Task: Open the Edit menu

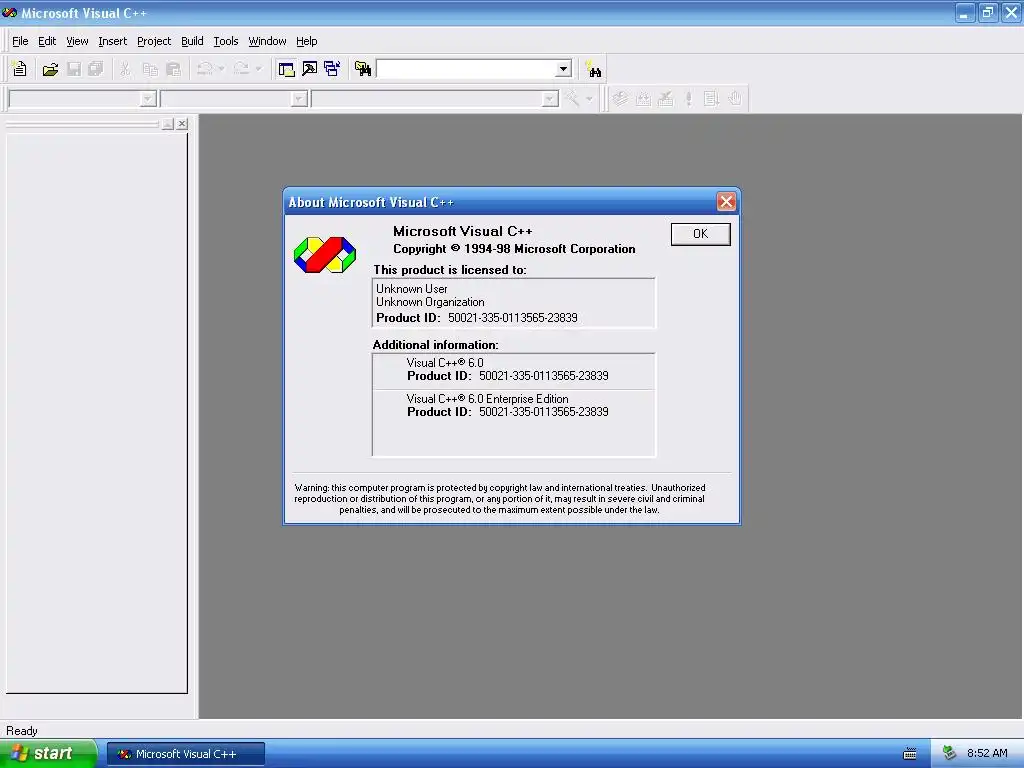Action: (47, 41)
